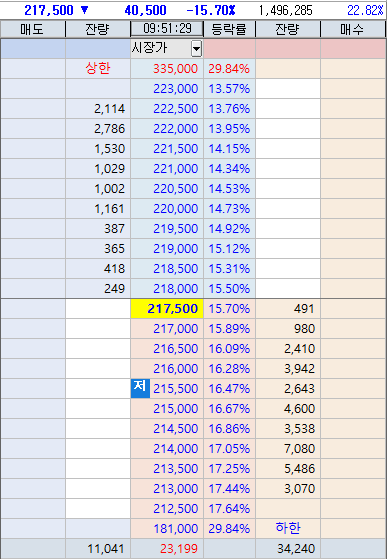This screenshot has width=387, height=559.
Task: Click total bid quantity 34,240
Action: tap(296, 549)
